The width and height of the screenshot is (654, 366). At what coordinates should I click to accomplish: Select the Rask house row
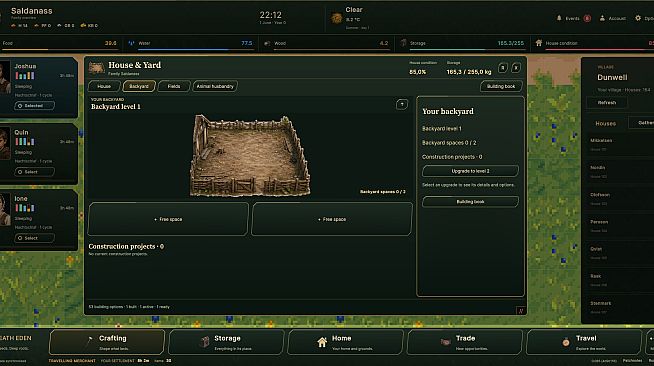click(619, 279)
